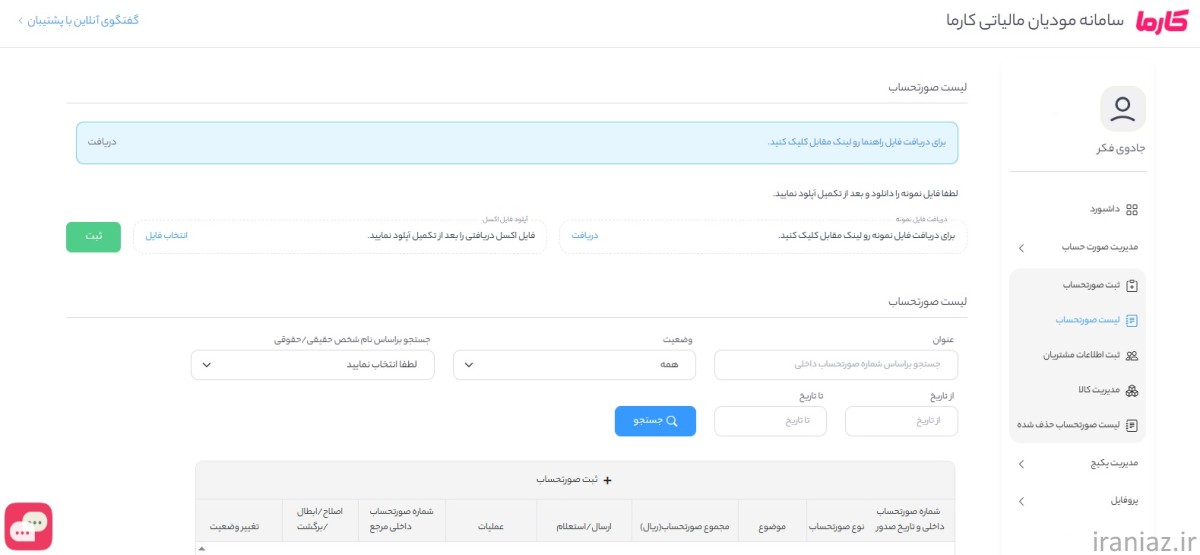Click the Karma logo in header

pyautogui.click(x=1162, y=22)
